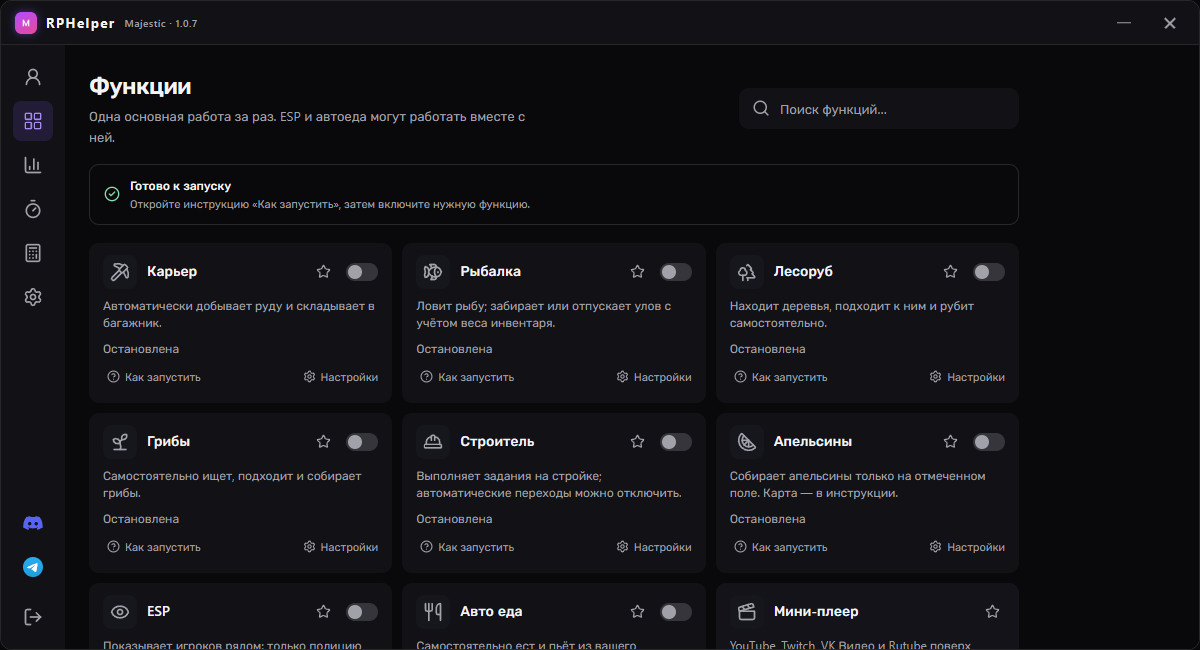Star the Строитель function card
This screenshot has width=1200, height=650.
[x=638, y=441]
